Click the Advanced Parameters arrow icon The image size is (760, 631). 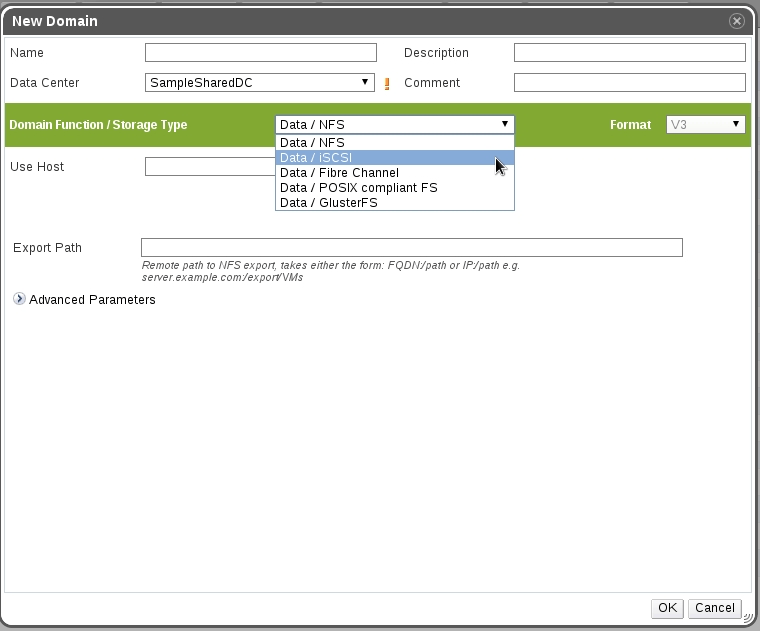(19, 299)
